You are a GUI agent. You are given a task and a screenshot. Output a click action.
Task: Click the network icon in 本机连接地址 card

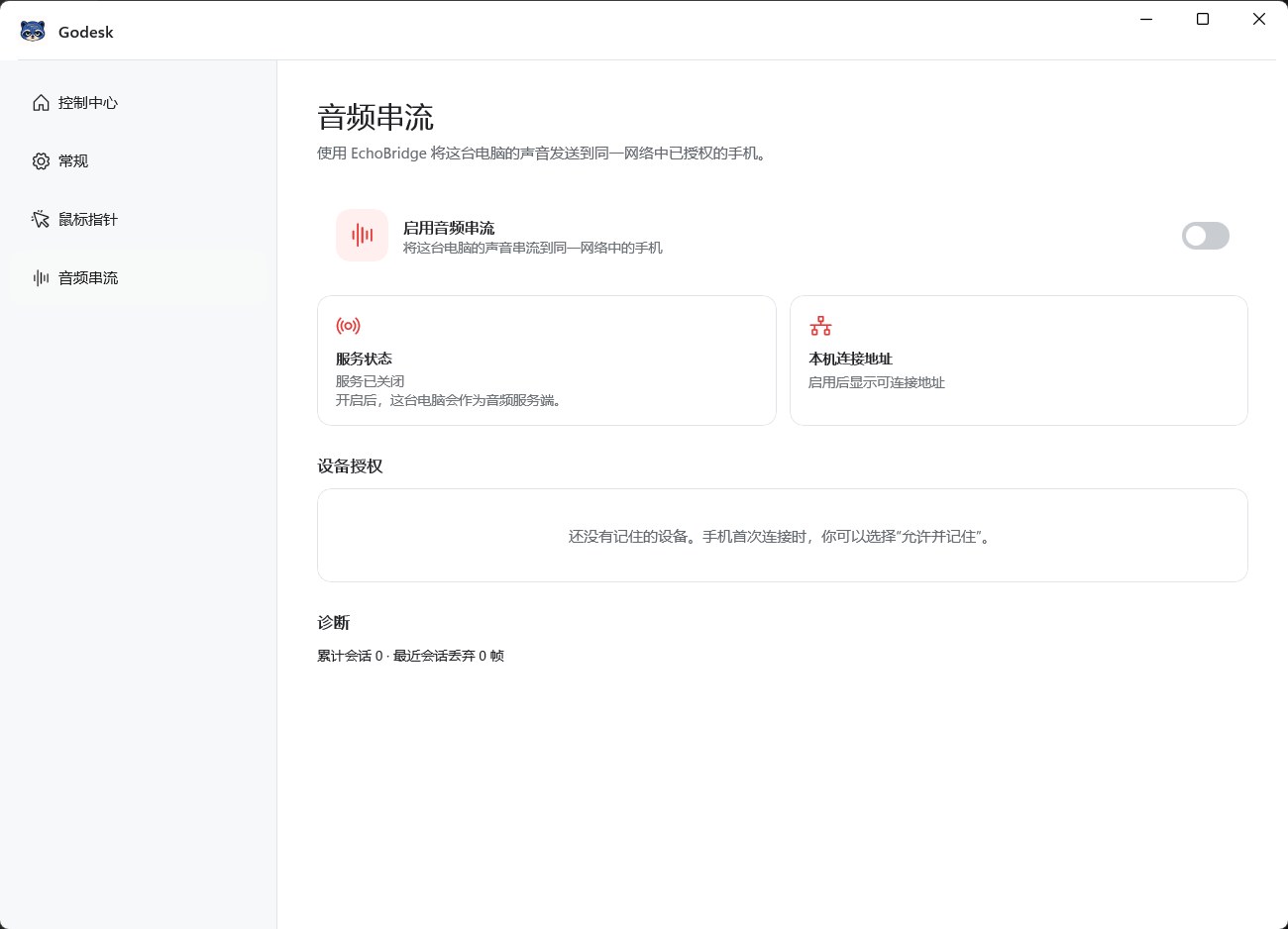pos(820,326)
